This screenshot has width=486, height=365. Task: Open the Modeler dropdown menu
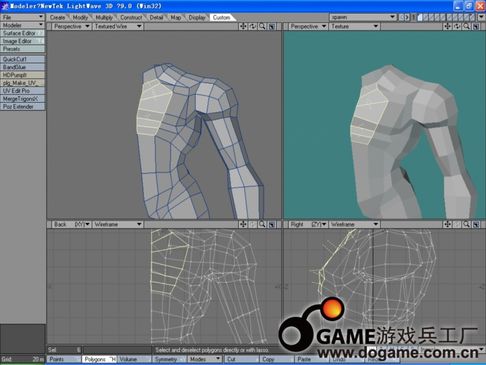pyautogui.click(x=22, y=25)
